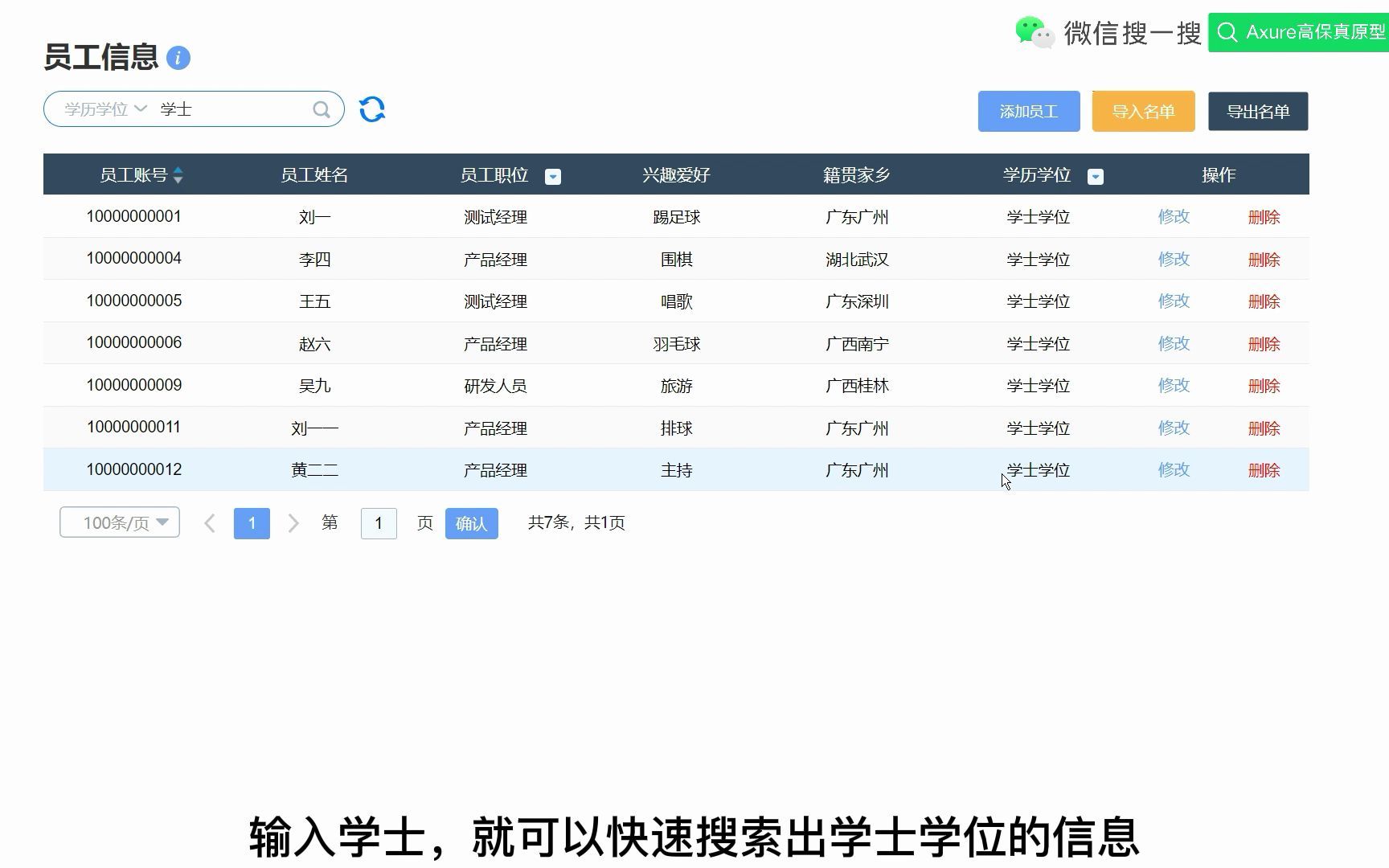Click 修改 for employee 赵六

[1174, 343]
